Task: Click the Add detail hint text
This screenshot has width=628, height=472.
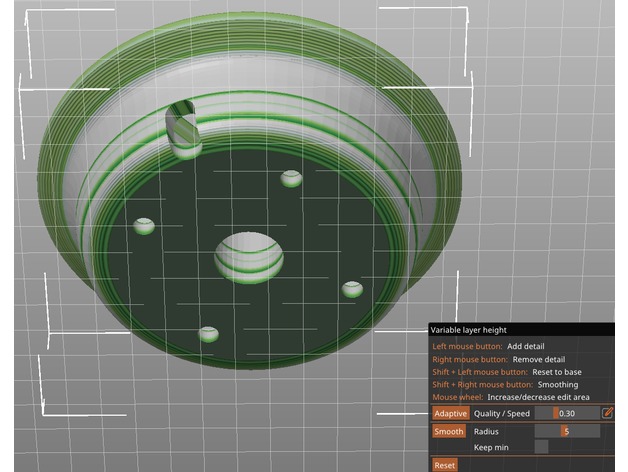Action: 525,346
